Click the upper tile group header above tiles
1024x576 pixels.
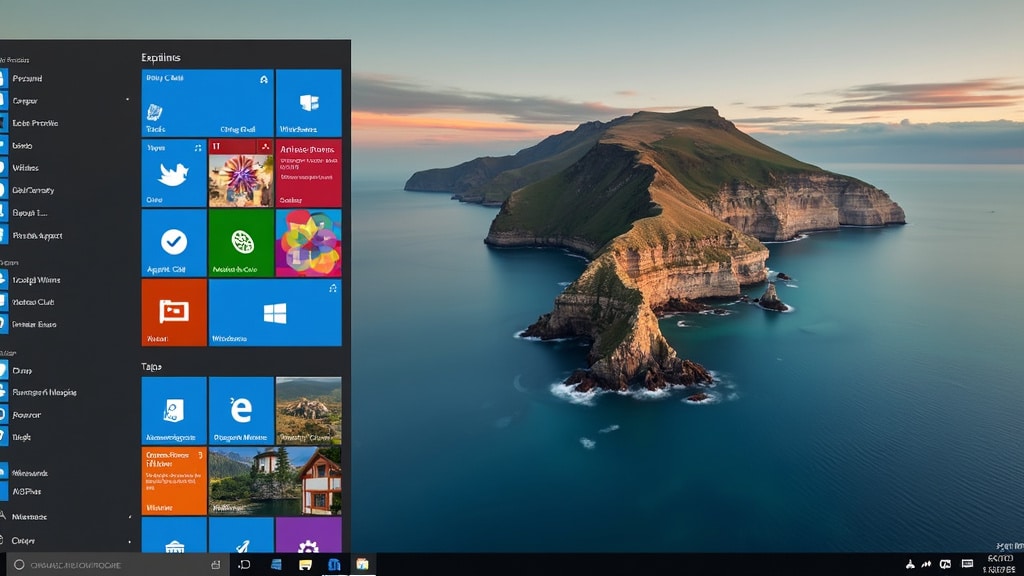point(161,57)
